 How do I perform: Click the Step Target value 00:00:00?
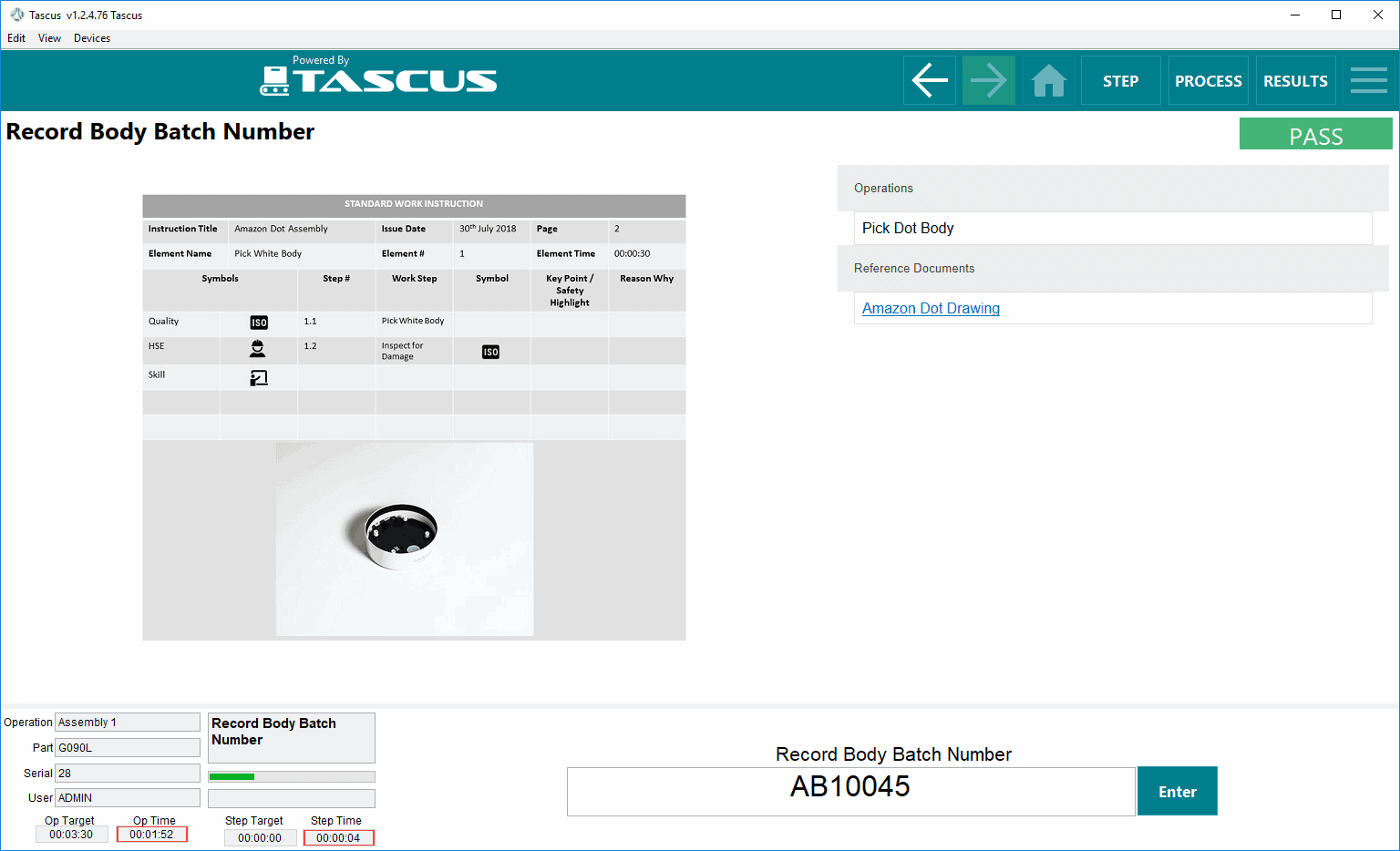pos(260,837)
